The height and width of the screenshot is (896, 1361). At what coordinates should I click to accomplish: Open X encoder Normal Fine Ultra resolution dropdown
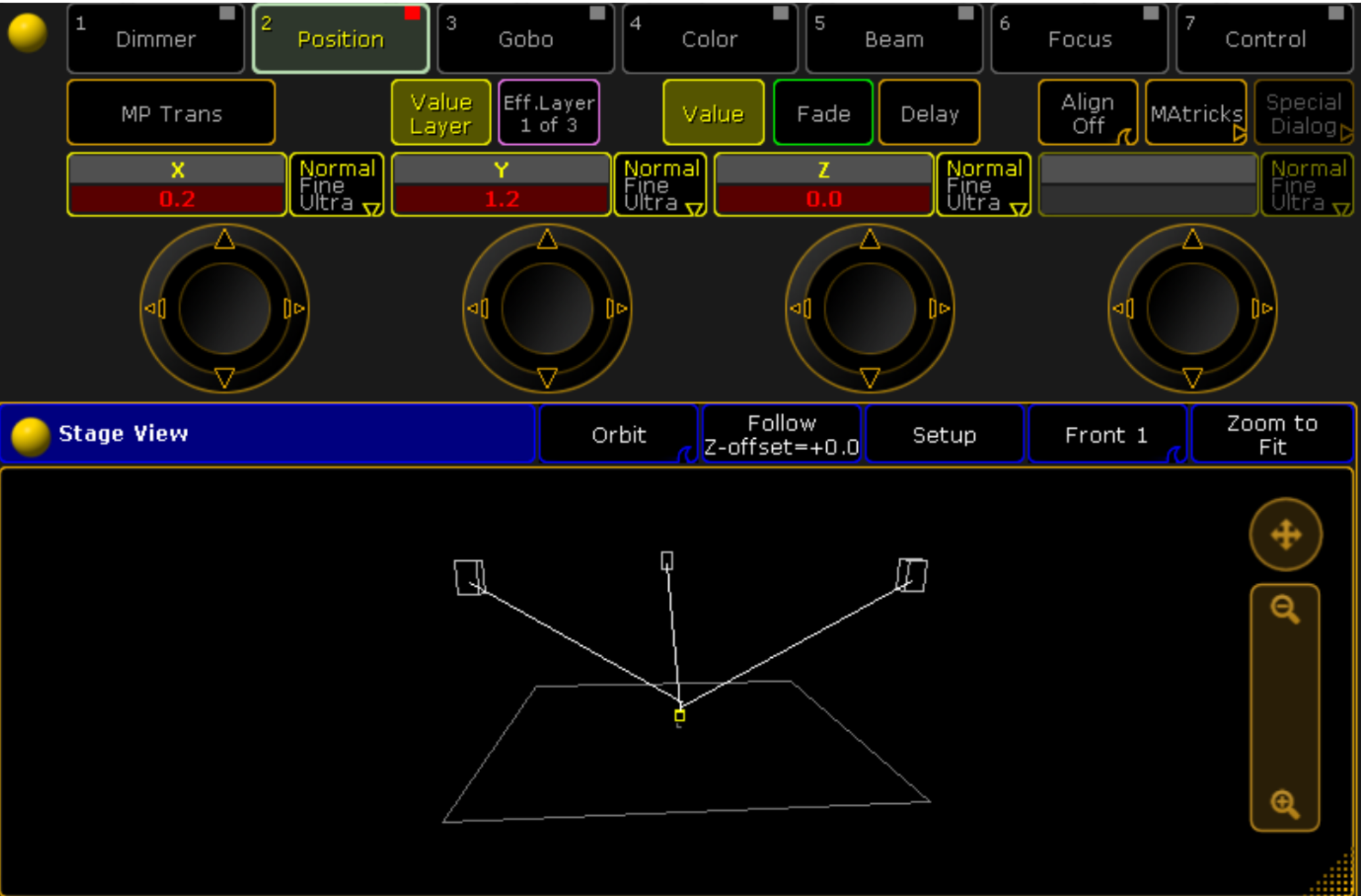(x=337, y=185)
